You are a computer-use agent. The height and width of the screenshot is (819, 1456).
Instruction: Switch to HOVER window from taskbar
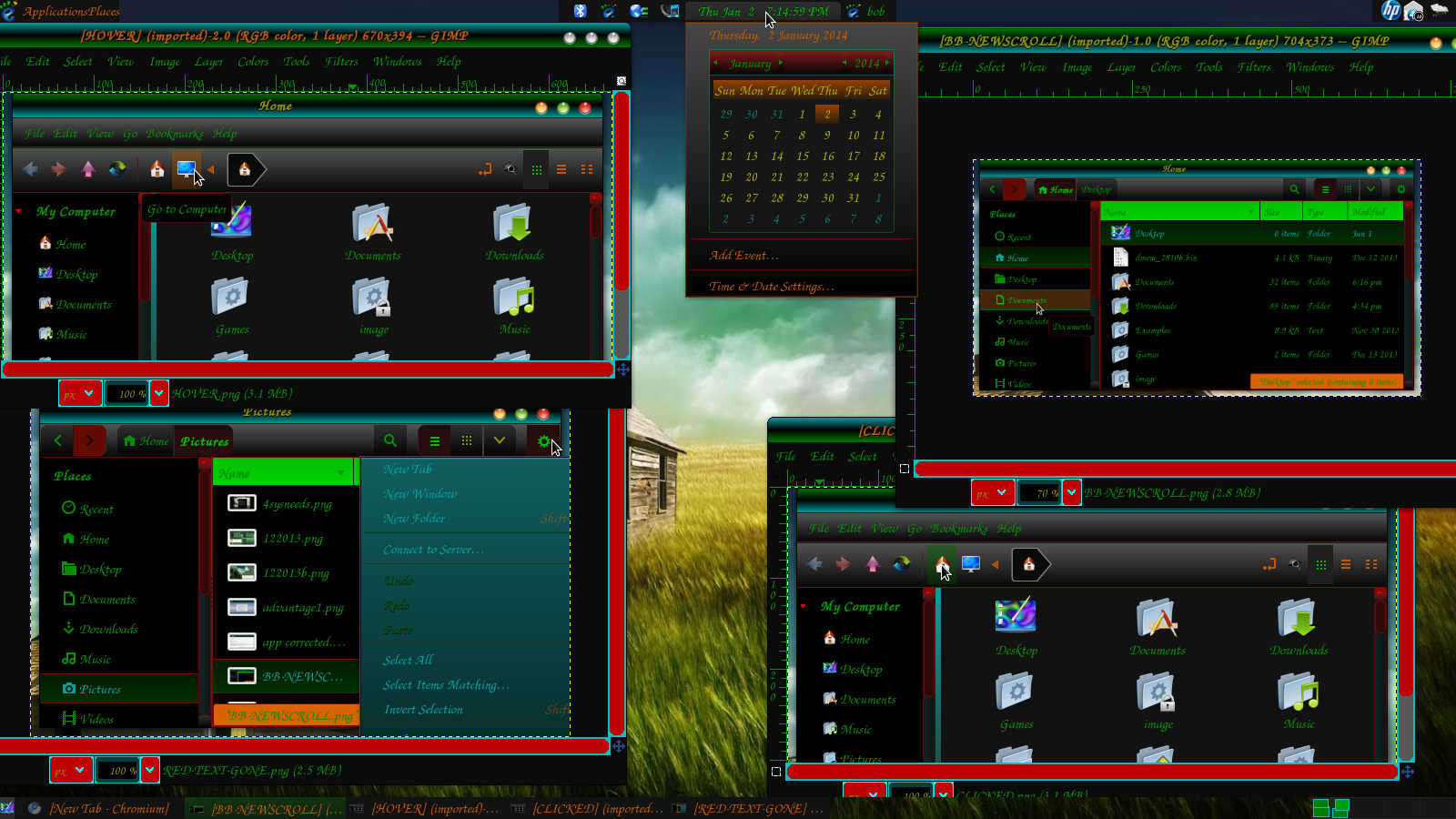tap(424, 808)
